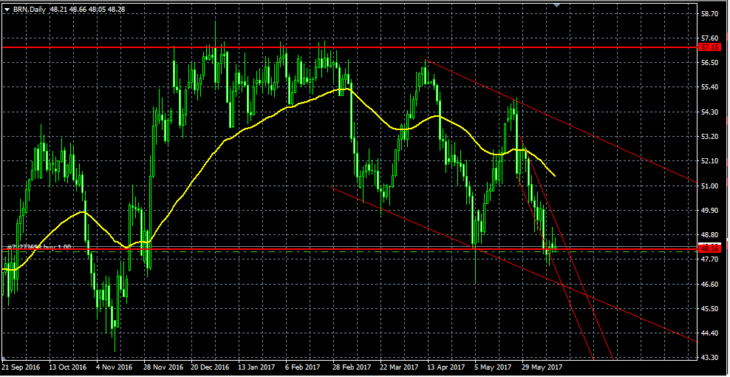The width and height of the screenshot is (730, 377).
Task: Click the 49.90 price scale value
Action: coord(710,211)
